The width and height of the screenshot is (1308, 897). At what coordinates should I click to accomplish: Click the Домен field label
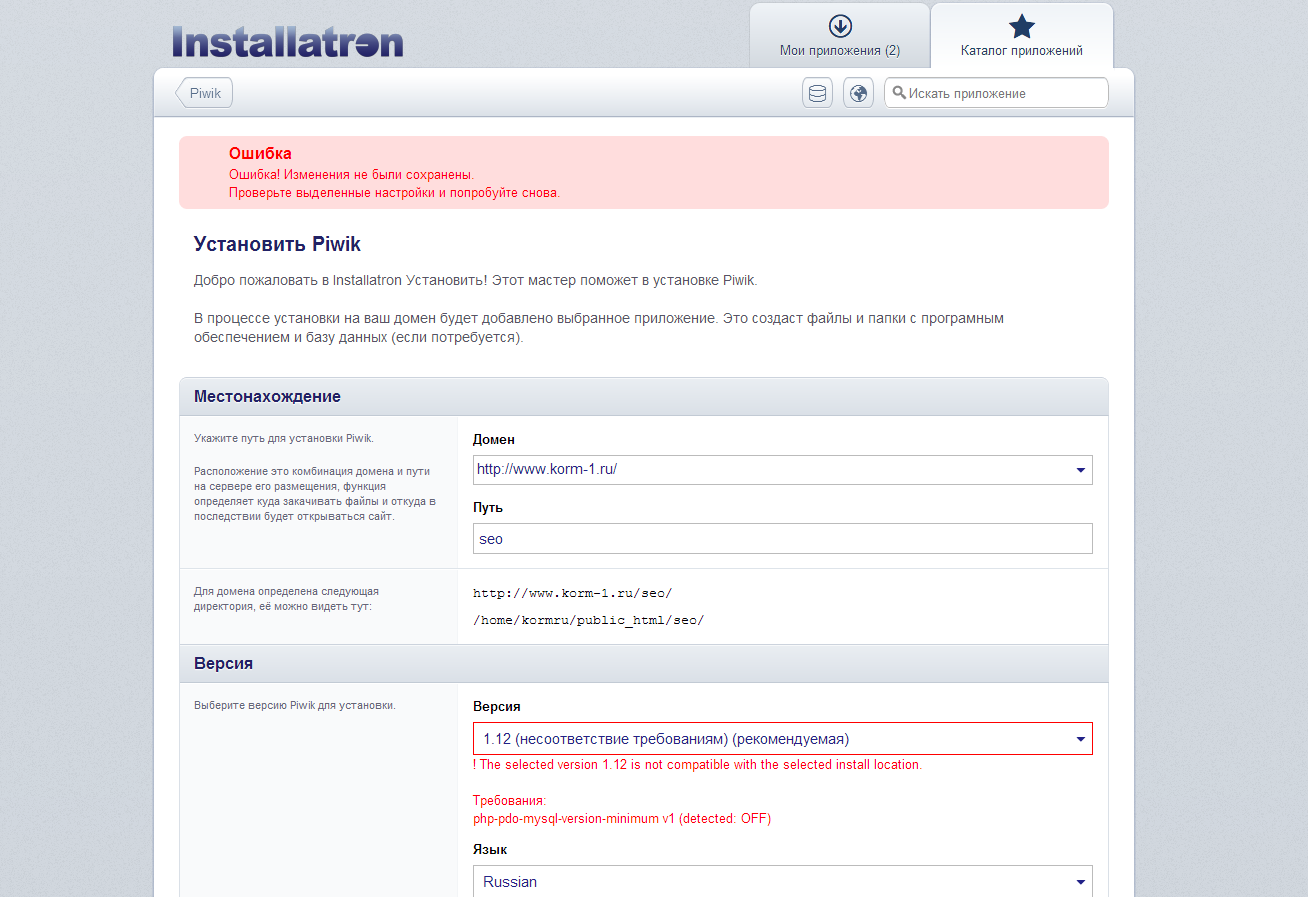tap(494, 440)
